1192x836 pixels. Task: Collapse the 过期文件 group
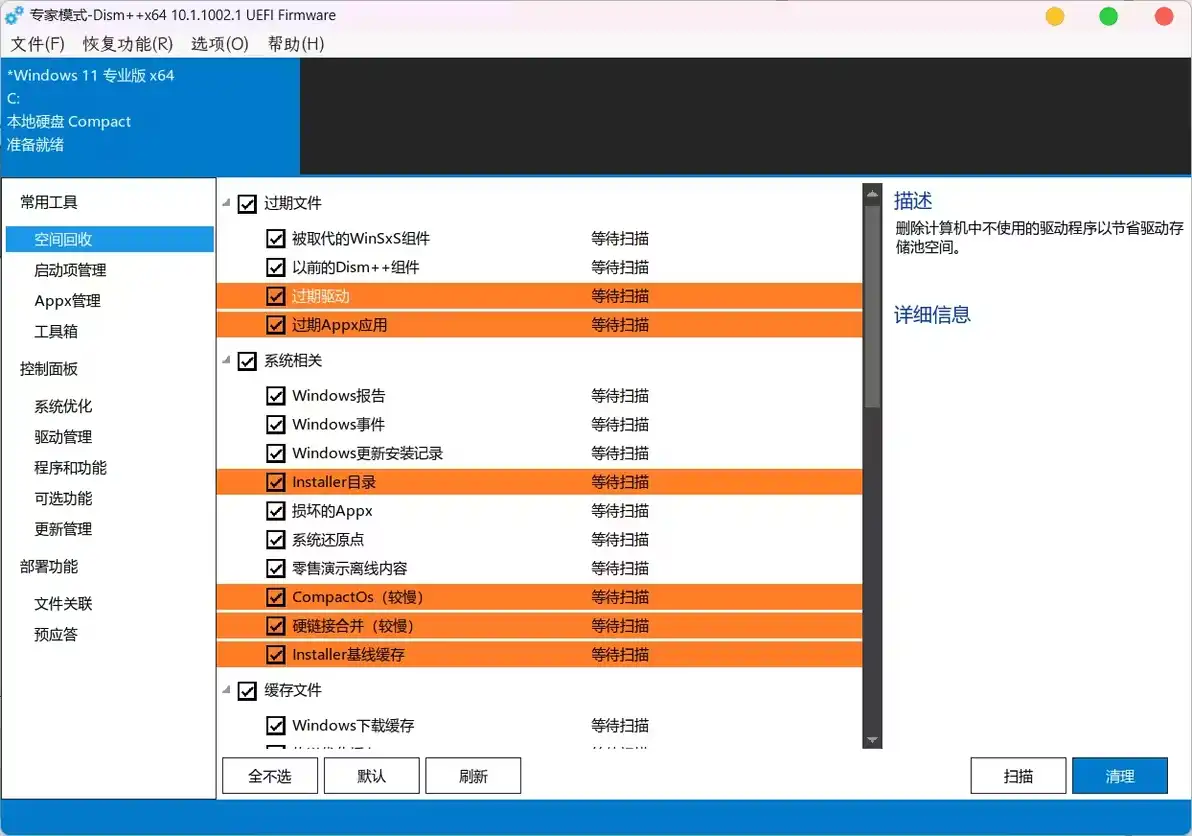coord(225,203)
